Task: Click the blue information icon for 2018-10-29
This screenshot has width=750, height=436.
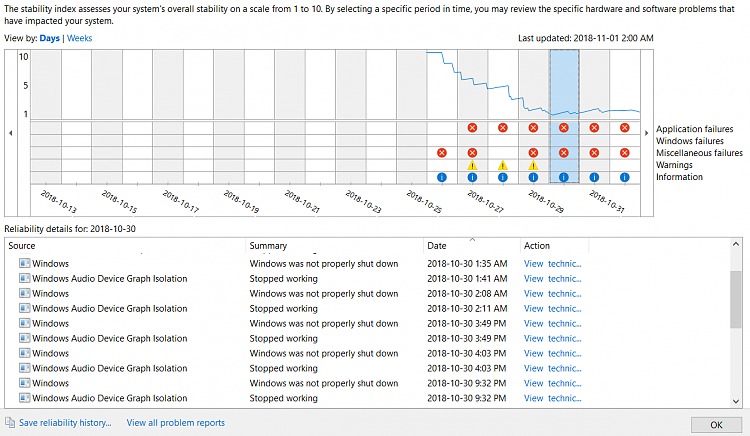Action: click(533, 177)
